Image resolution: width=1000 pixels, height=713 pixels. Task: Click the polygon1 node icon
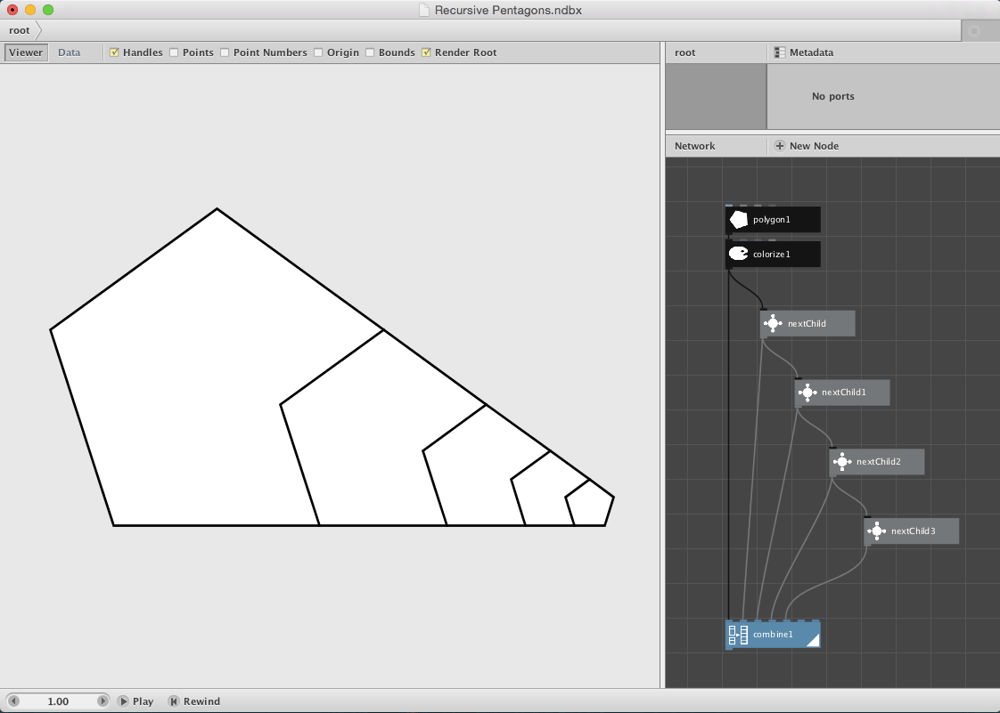tap(739, 219)
